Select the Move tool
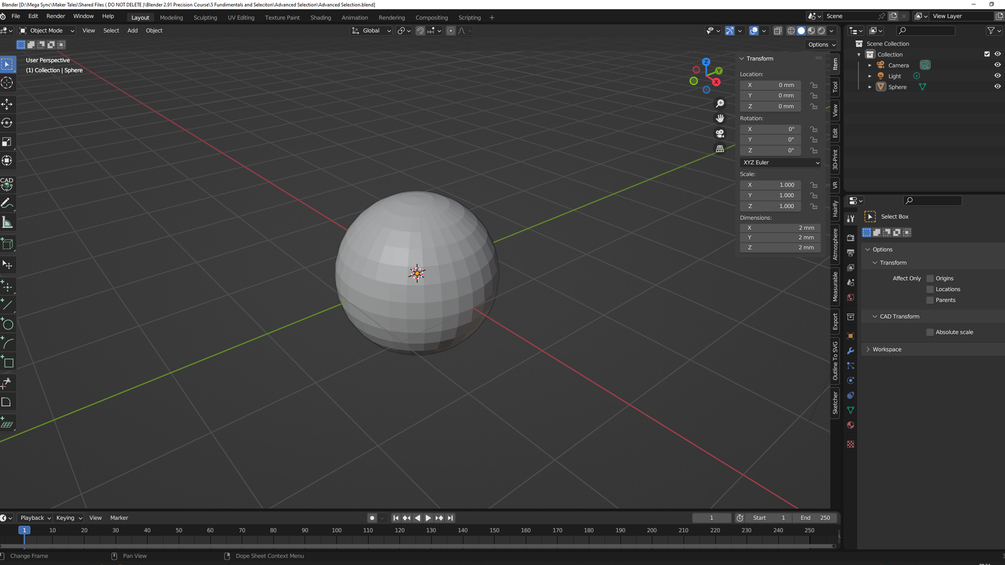The height and width of the screenshot is (565, 1005). tap(7, 104)
